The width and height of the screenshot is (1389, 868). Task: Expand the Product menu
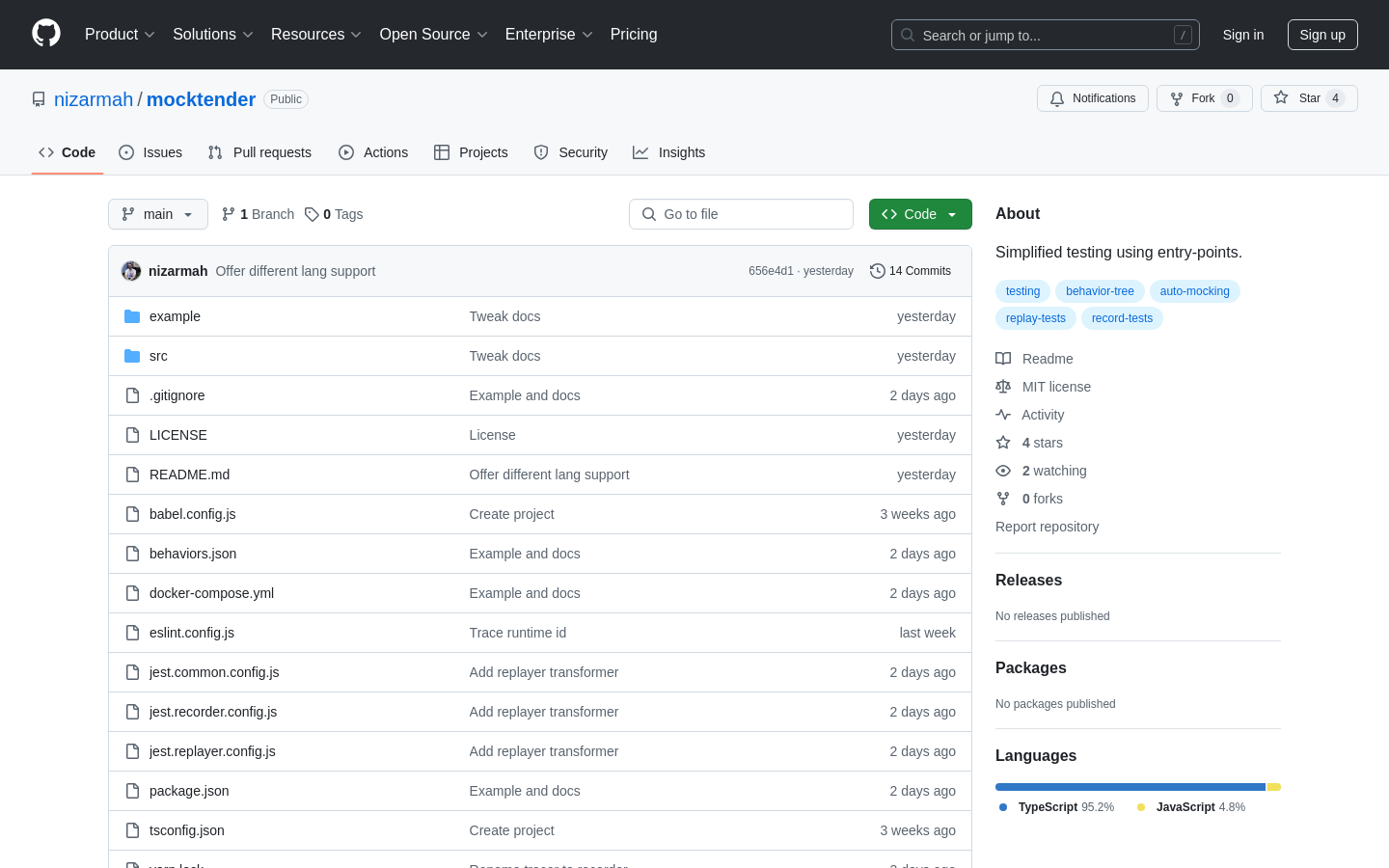tap(120, 35)
